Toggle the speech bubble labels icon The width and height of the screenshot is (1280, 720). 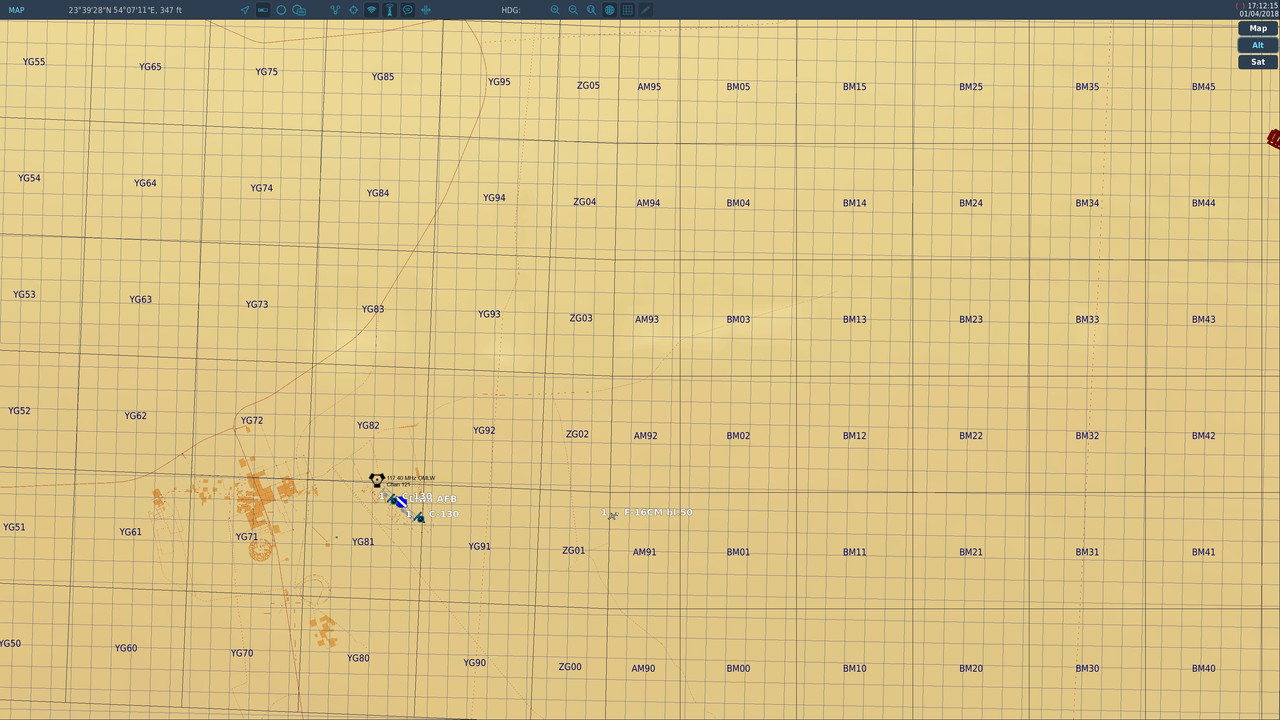[x=408, y=10]
